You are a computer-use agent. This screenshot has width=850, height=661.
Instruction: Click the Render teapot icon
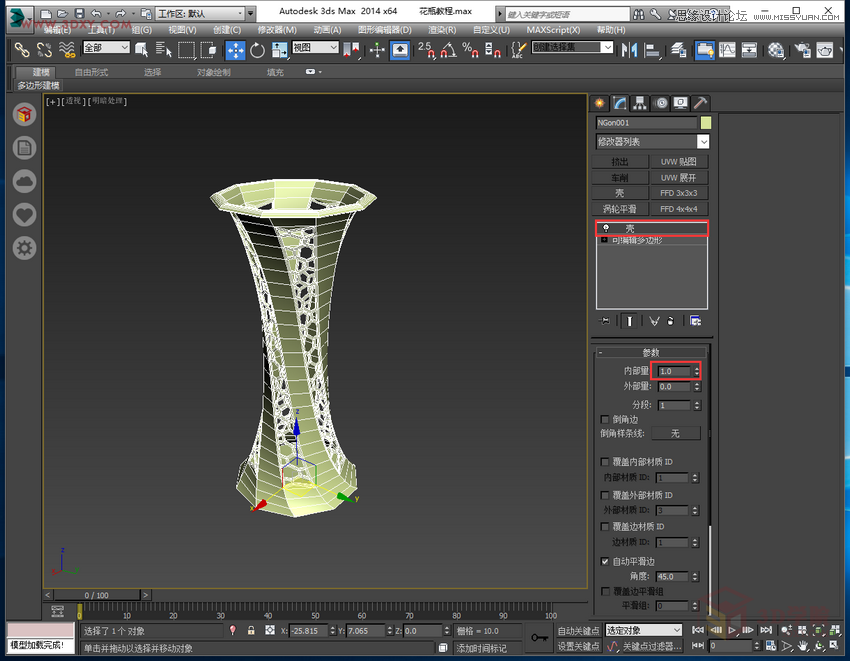point(825,50)
